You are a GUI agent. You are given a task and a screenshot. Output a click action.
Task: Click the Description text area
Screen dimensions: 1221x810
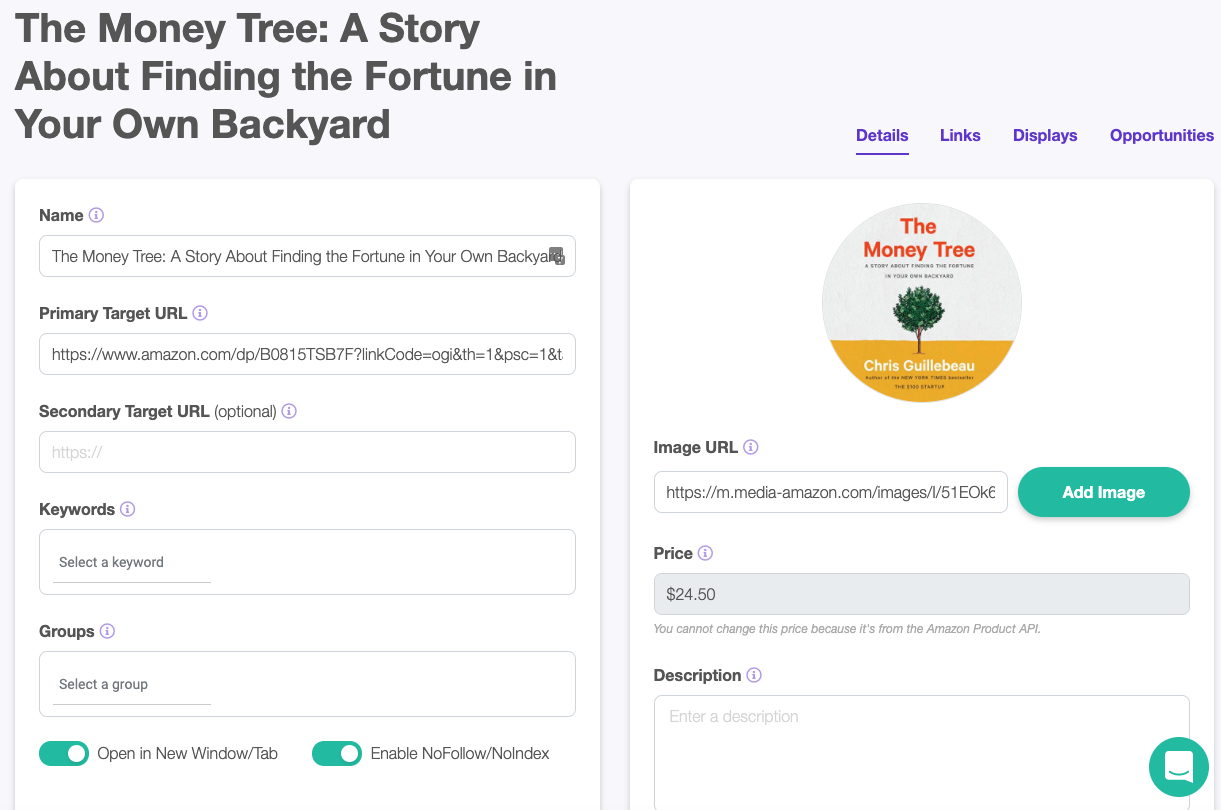922,752
